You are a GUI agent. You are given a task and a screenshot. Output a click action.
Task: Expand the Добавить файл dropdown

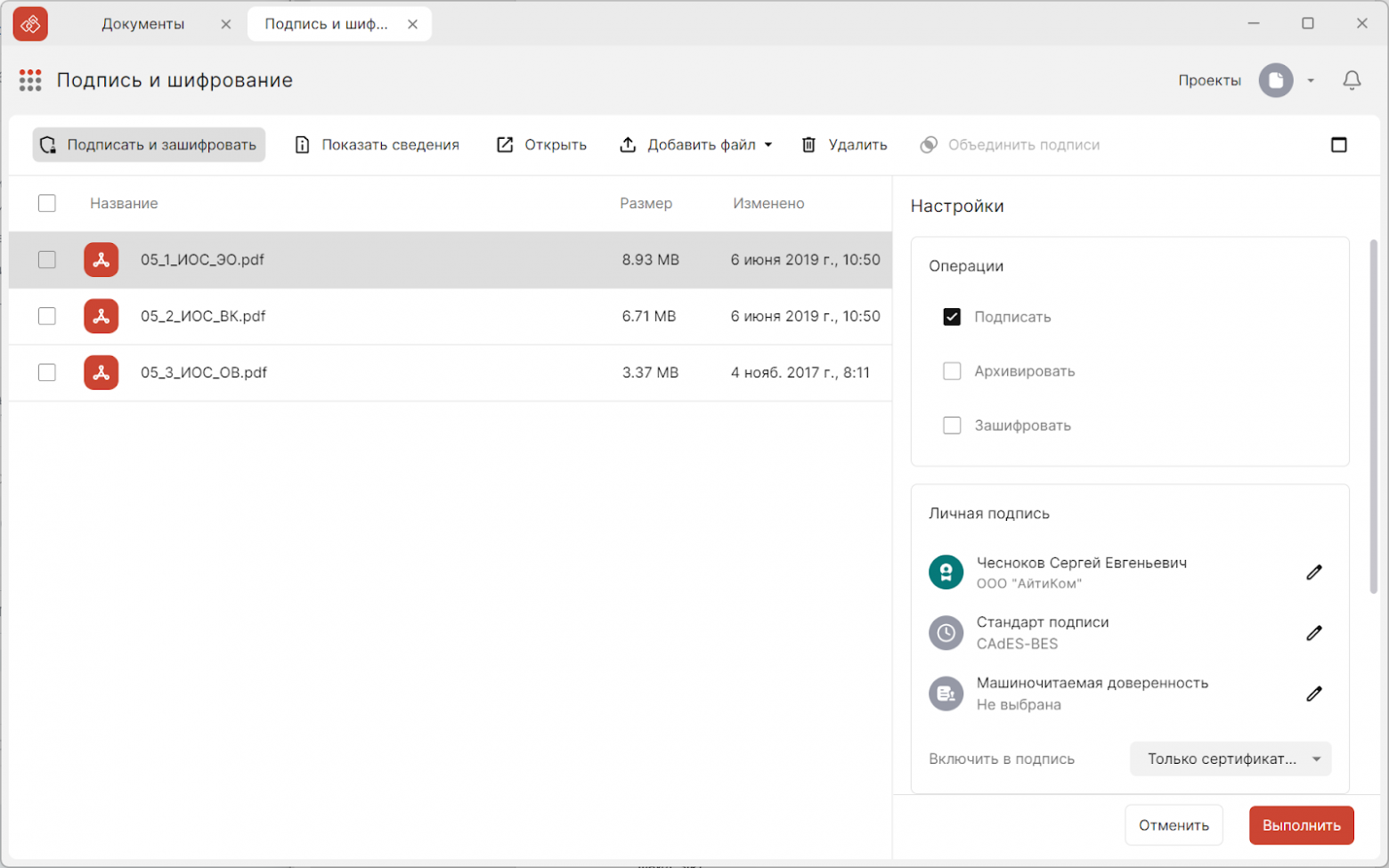point(768,145)
